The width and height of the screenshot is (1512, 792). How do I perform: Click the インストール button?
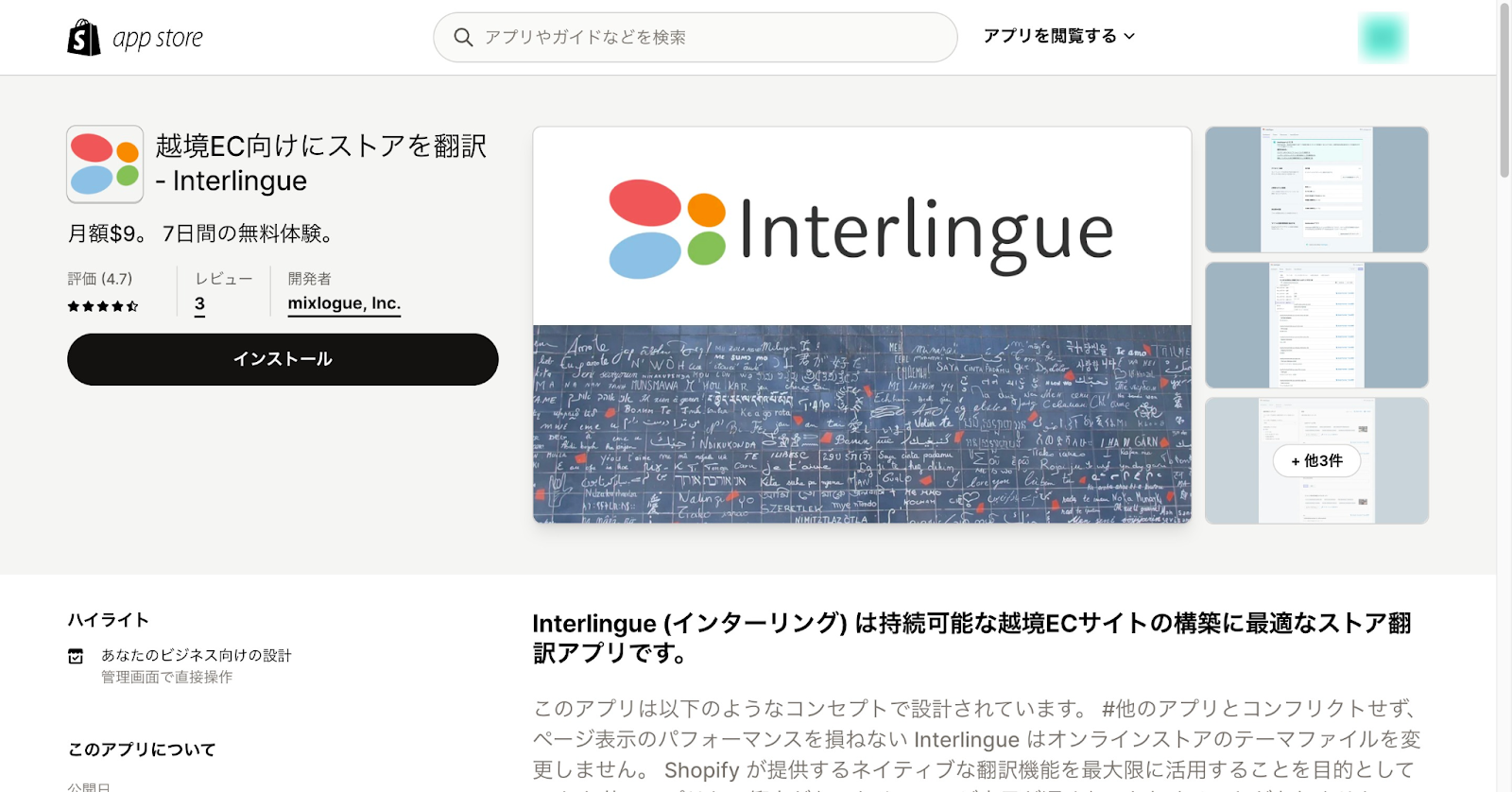pyautogui.click(x=283, y=359)
